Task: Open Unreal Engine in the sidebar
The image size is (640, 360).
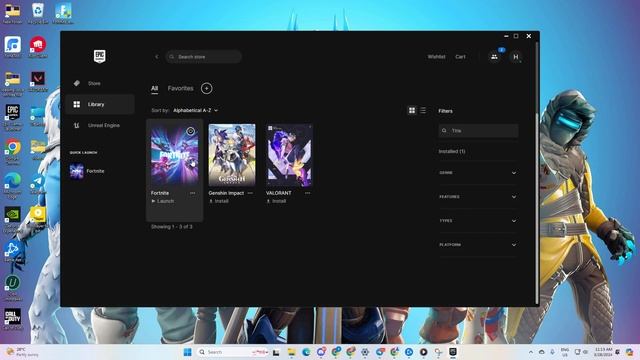Action: pos(100,125)
